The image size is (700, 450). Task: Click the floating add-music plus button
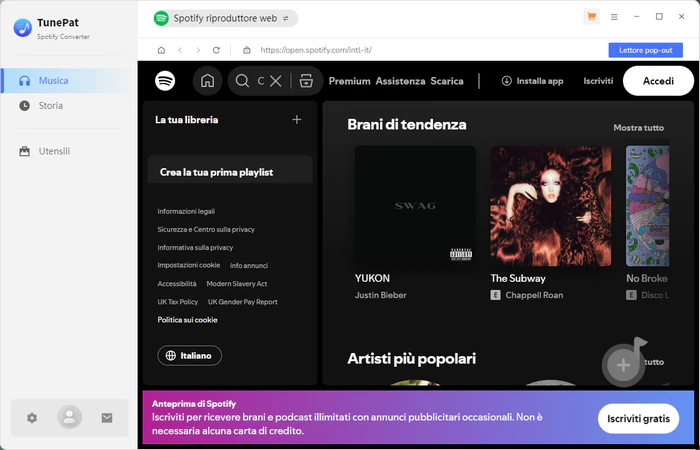click(x=623, y=365)
